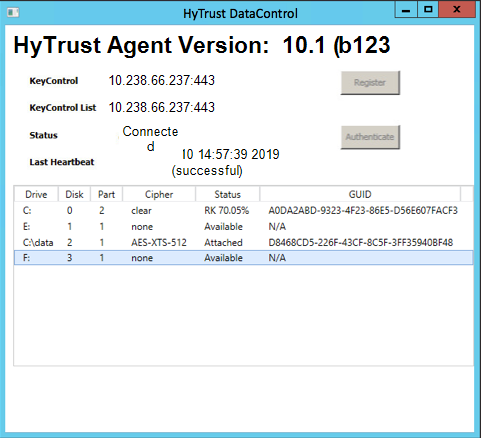The height and width of the screenshot is (438, 481).
Task: Click the none cipher in F: row
Action: pyautogui.click(x=142, y=258)
